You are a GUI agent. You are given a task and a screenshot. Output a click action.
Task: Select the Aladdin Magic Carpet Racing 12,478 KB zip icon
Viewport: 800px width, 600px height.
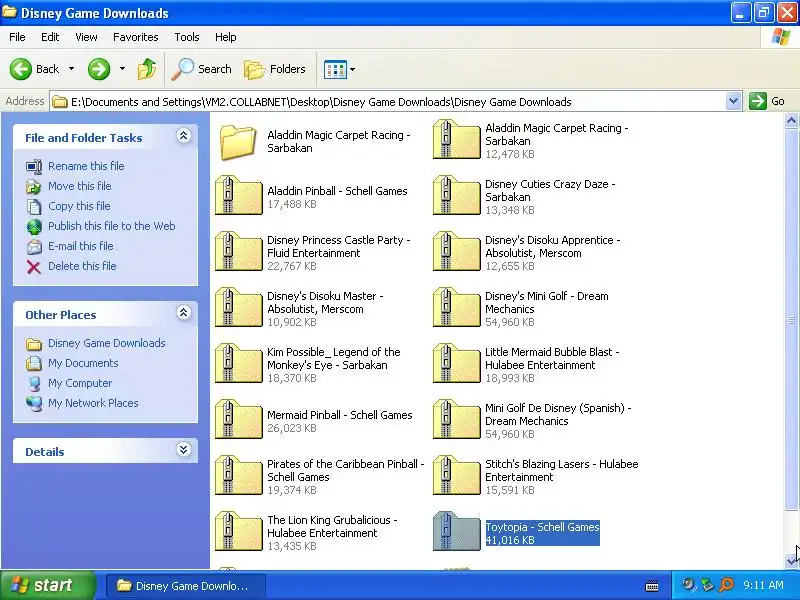pyautogui.click(x=456, y=139)
